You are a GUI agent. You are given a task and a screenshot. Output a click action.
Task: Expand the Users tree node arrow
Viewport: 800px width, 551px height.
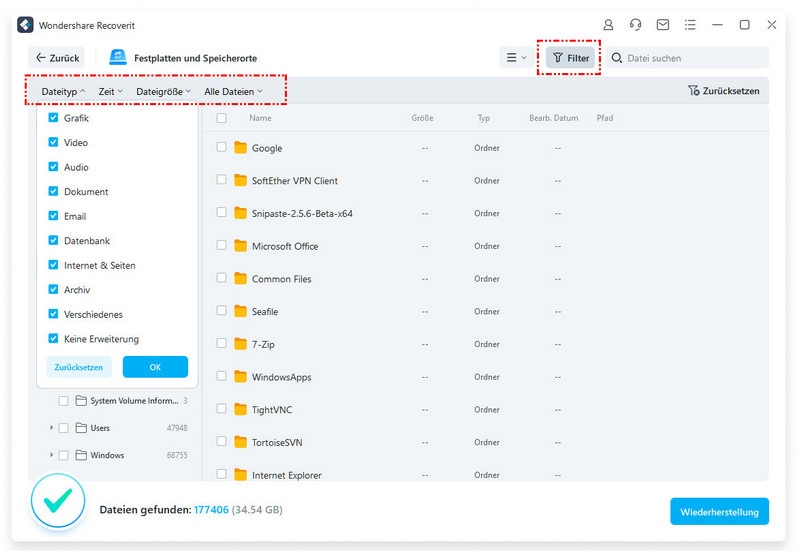pos(51,428)
